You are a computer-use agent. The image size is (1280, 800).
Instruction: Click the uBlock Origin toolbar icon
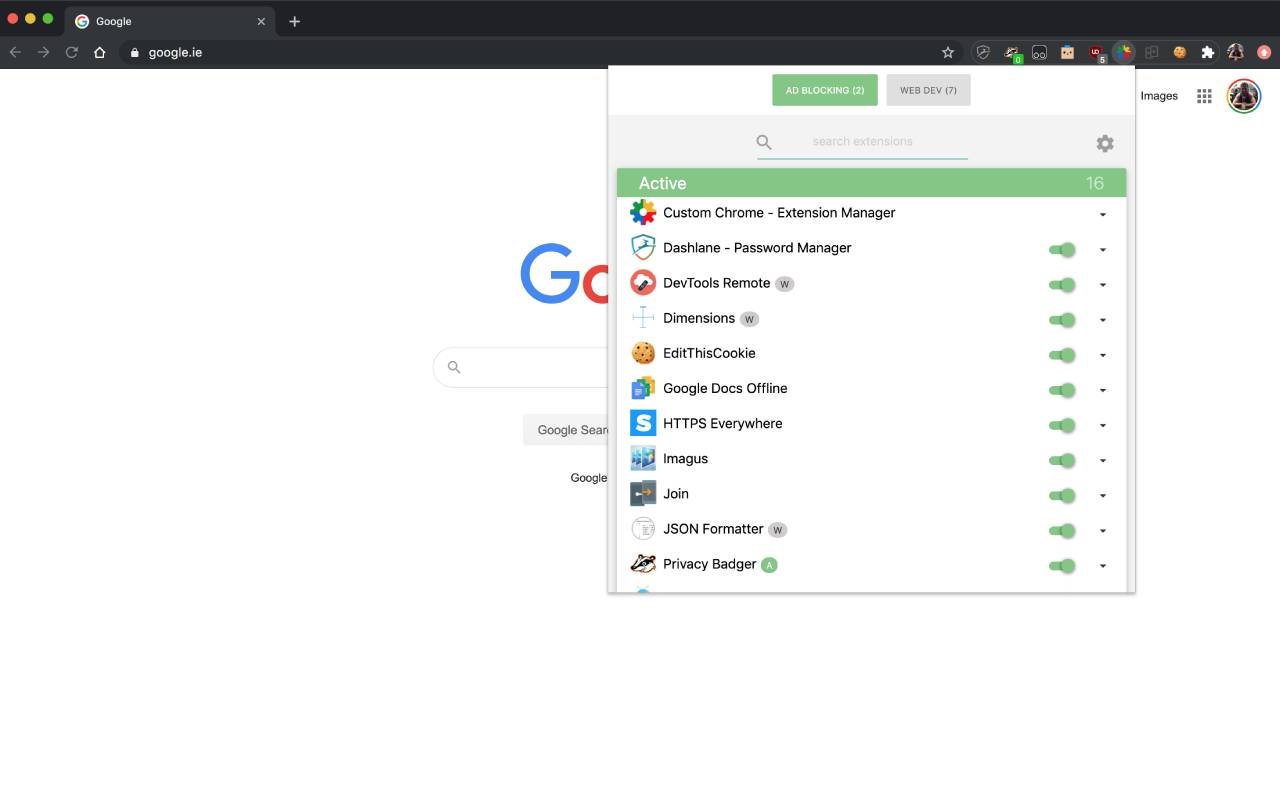1096,52
